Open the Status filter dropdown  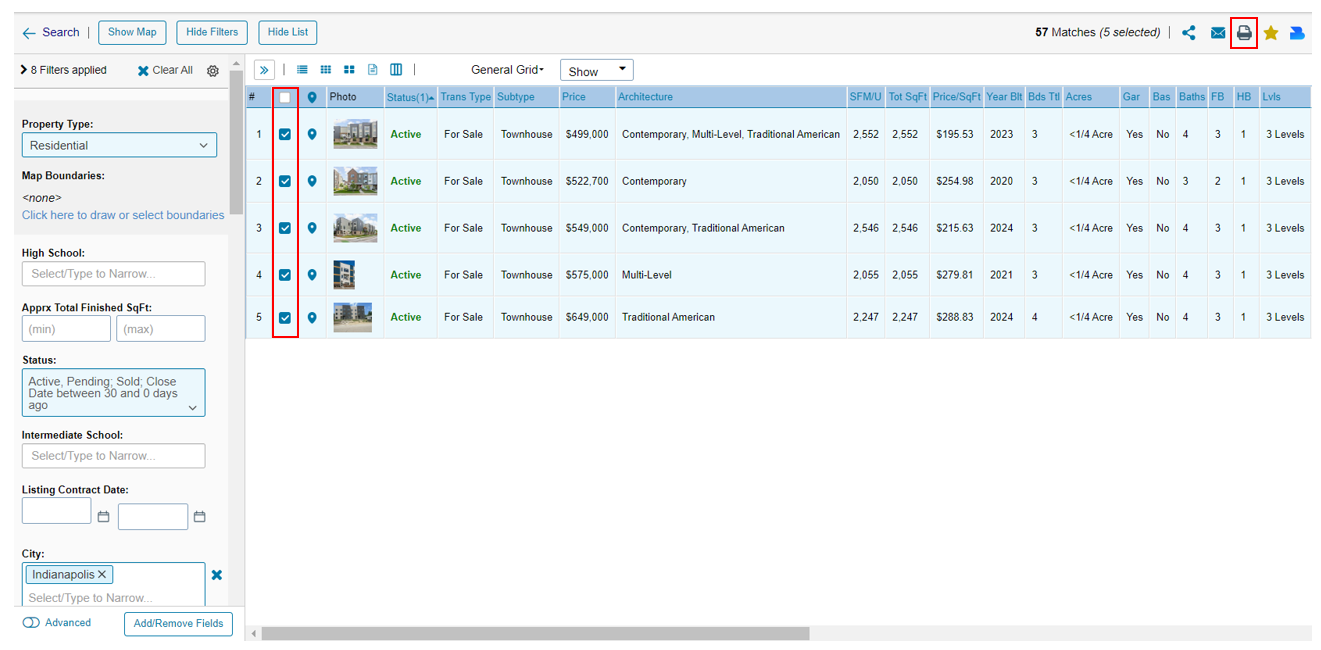[x=113, y=393]
